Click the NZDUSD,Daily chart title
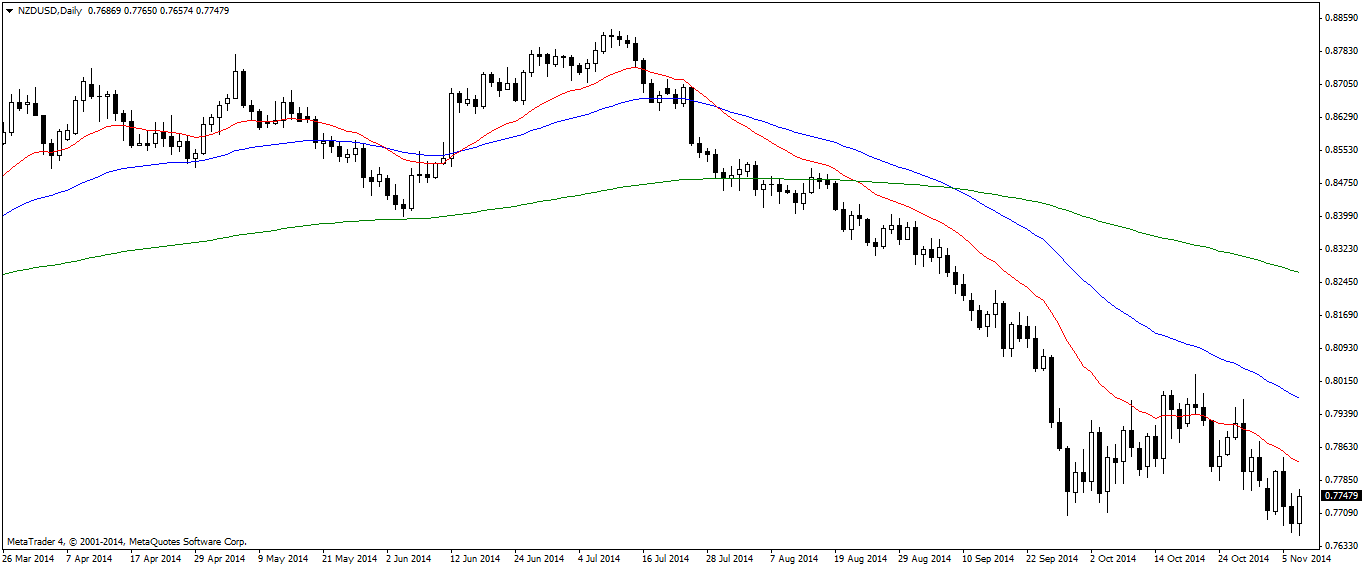Screen dimensions: 1362x567 pos(49,11)
